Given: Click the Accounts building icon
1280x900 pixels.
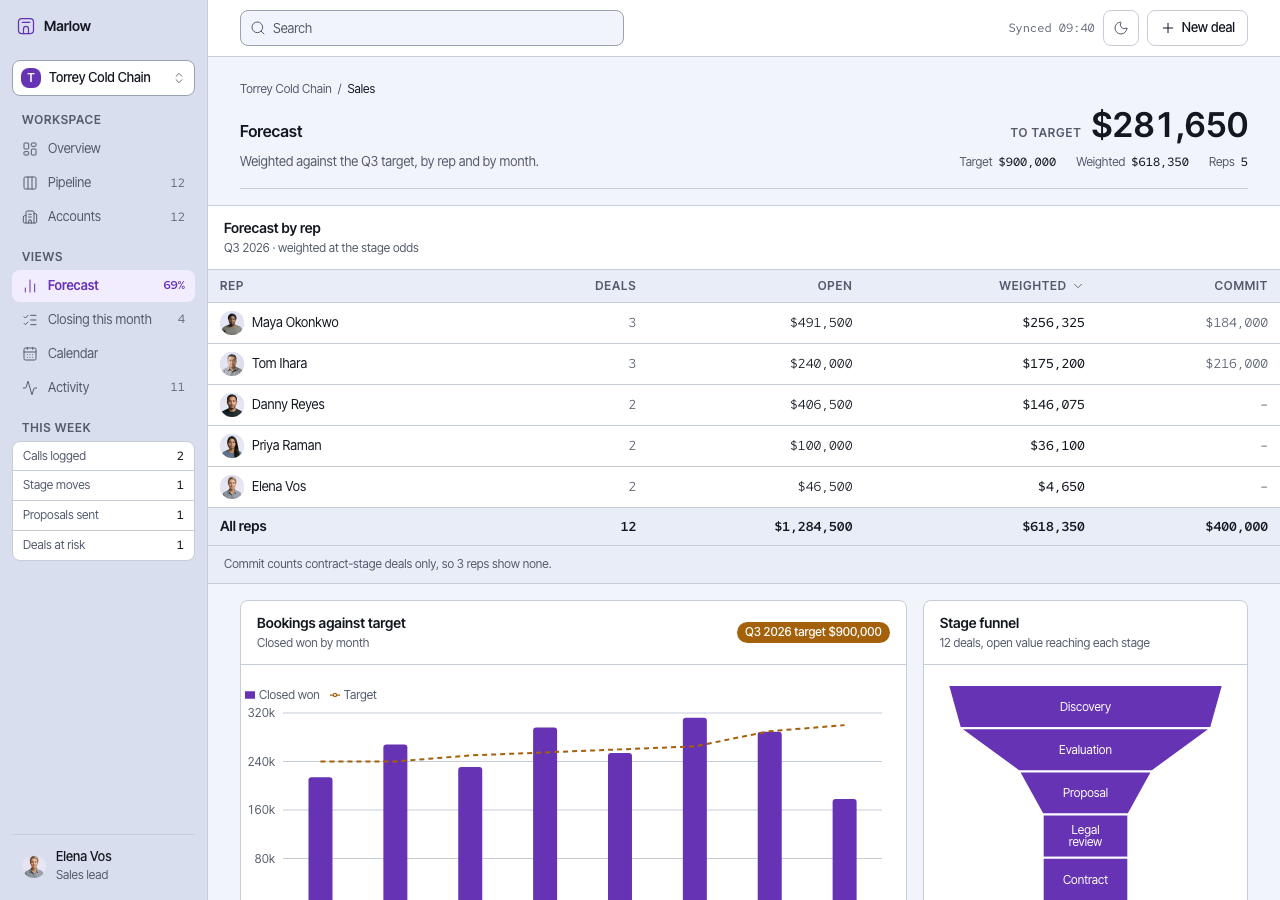Looking at the screenshot, I should point(30,216).
